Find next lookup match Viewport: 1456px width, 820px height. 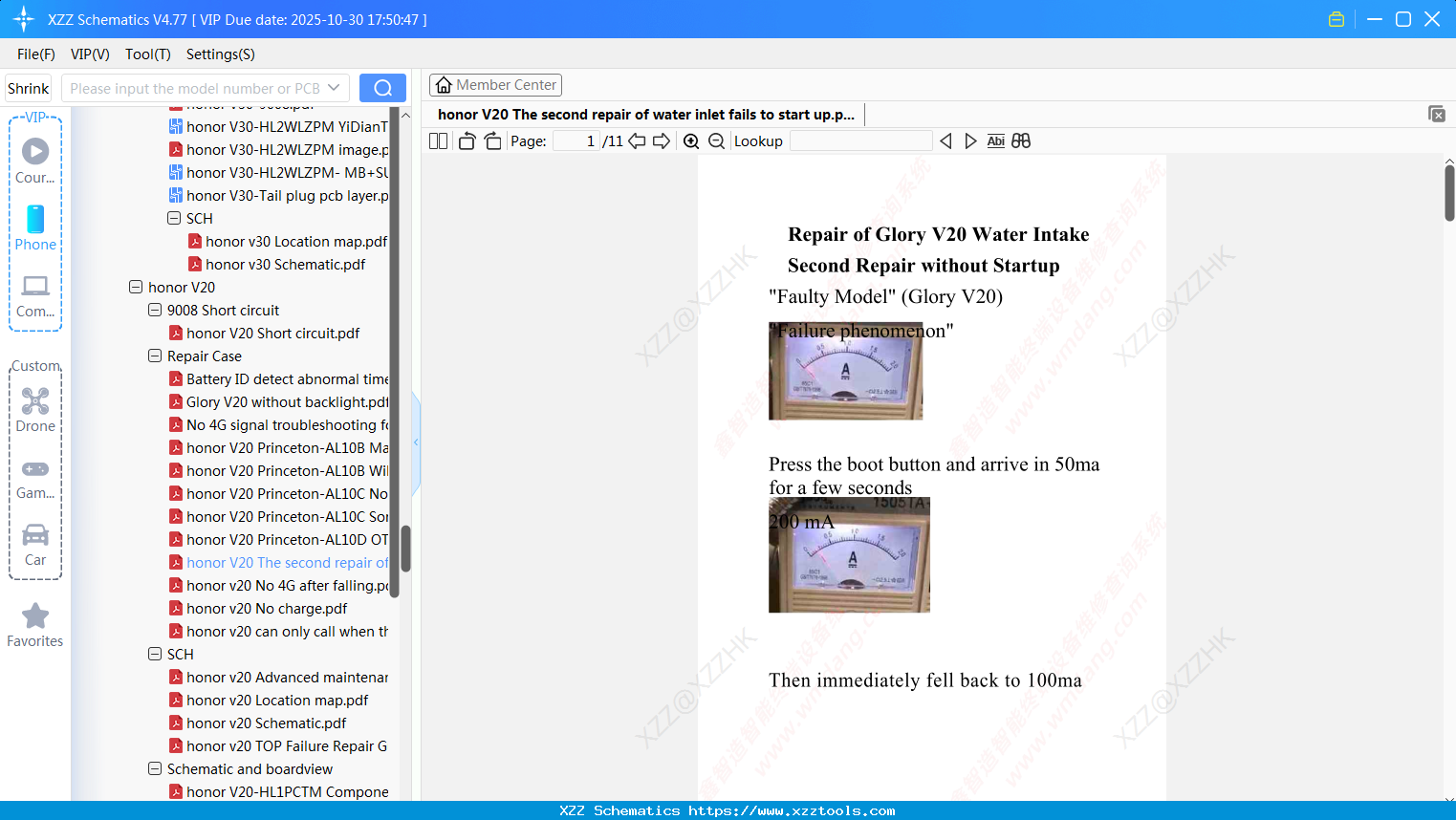pos(970,140)
